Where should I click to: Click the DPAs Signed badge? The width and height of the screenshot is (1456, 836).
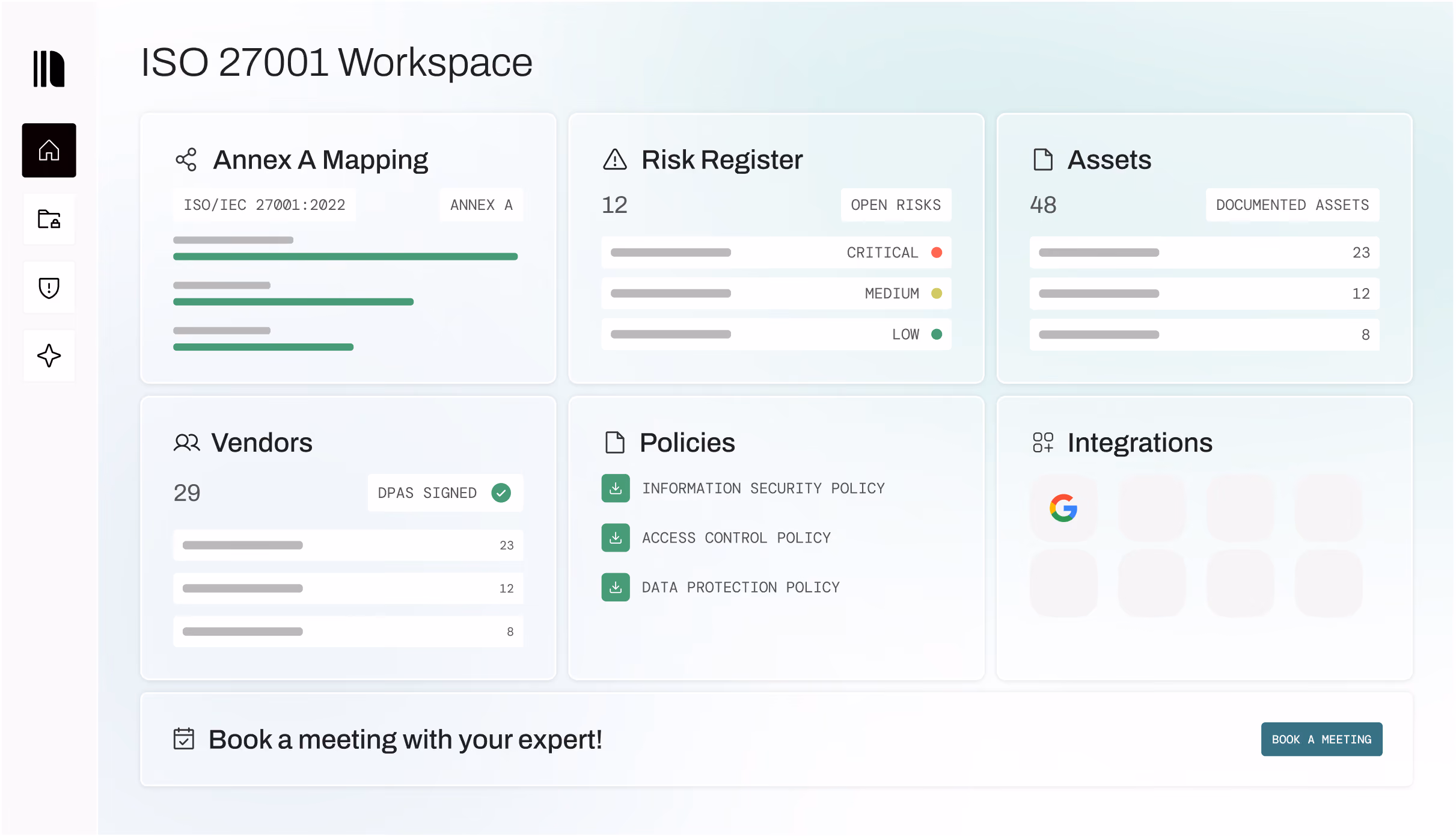click(445, 493)
